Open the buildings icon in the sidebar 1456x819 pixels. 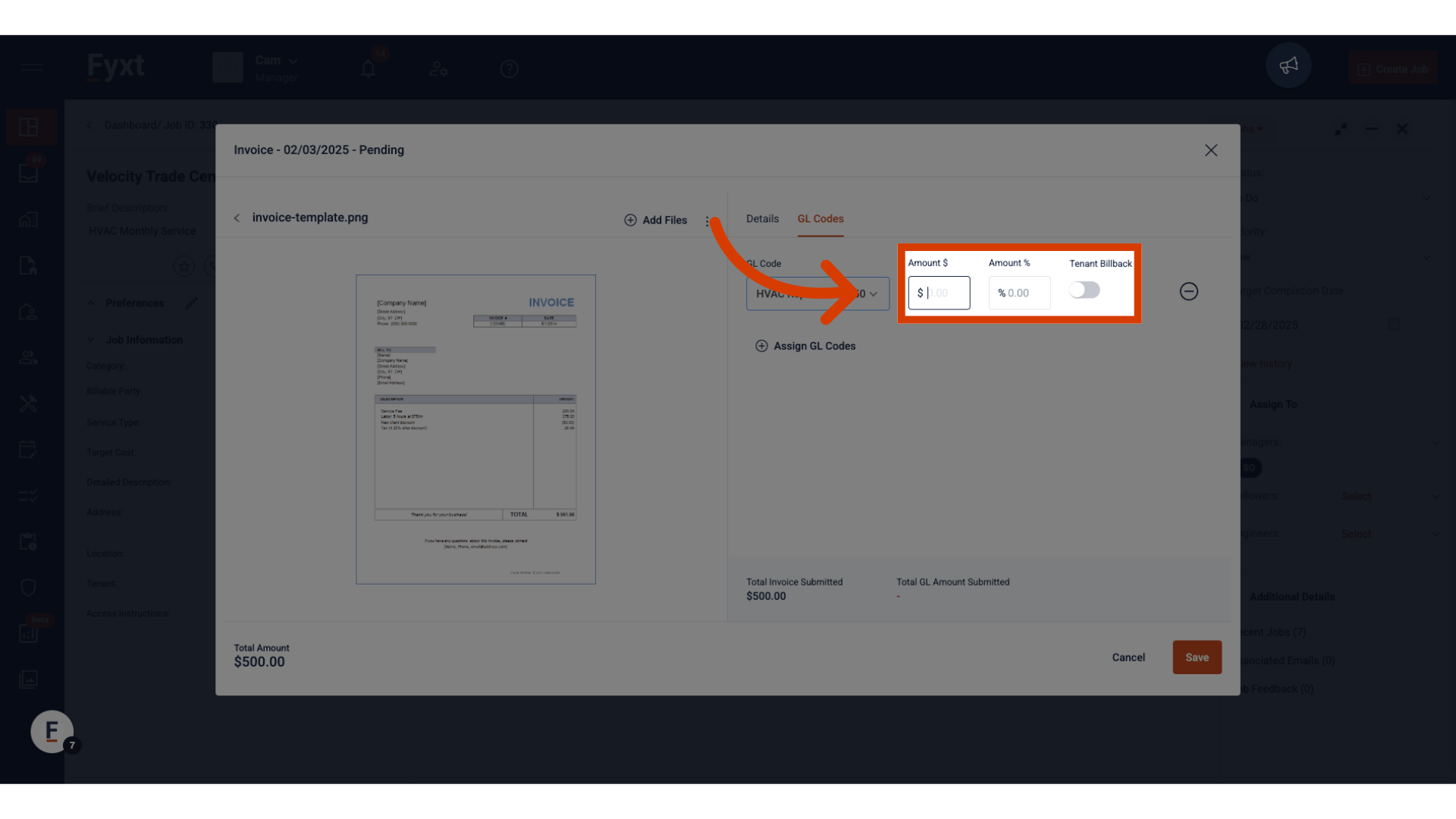(x=29, y=220)
